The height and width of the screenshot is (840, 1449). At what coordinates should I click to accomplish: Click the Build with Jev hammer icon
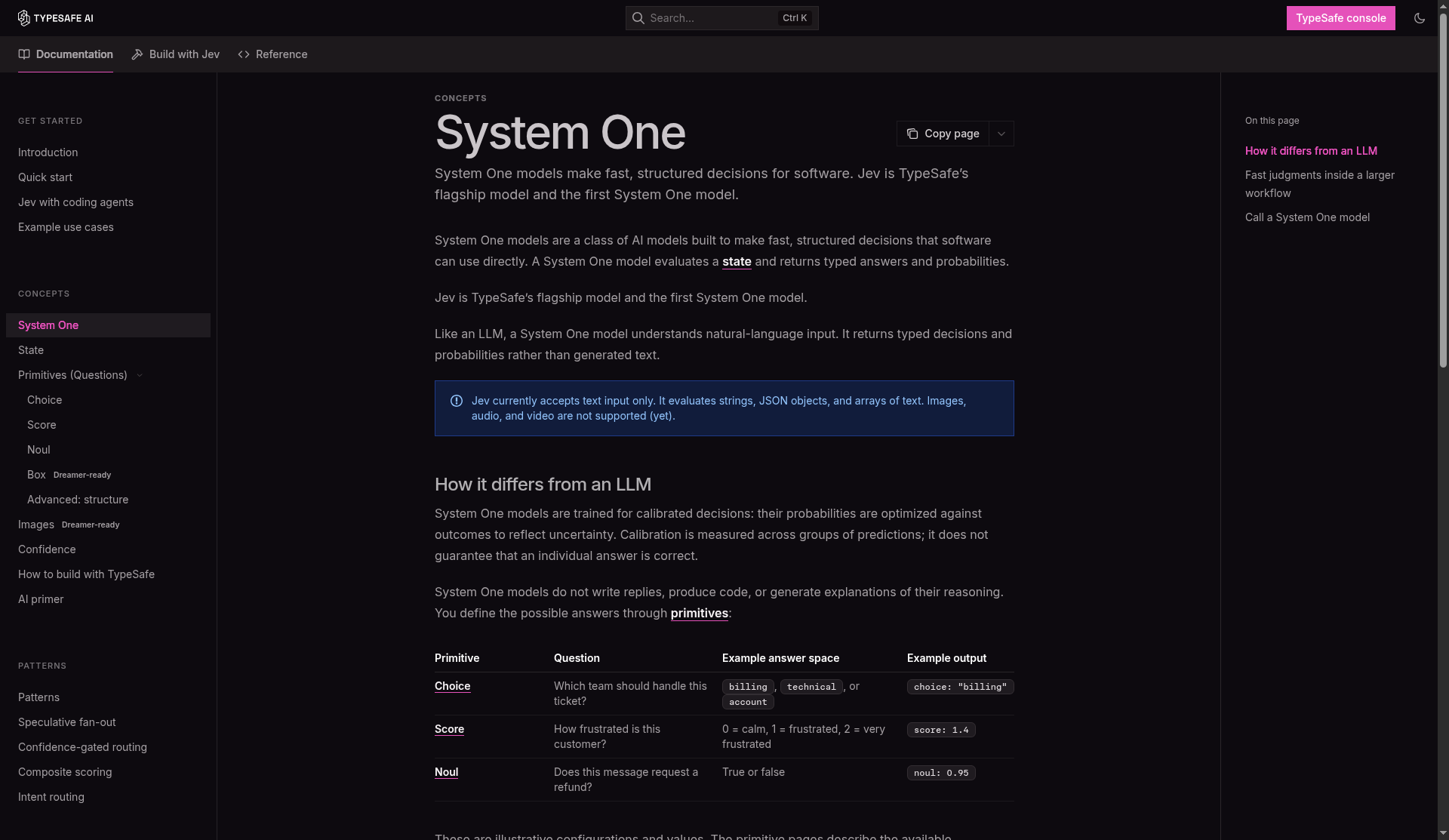[x=137, y=54]
